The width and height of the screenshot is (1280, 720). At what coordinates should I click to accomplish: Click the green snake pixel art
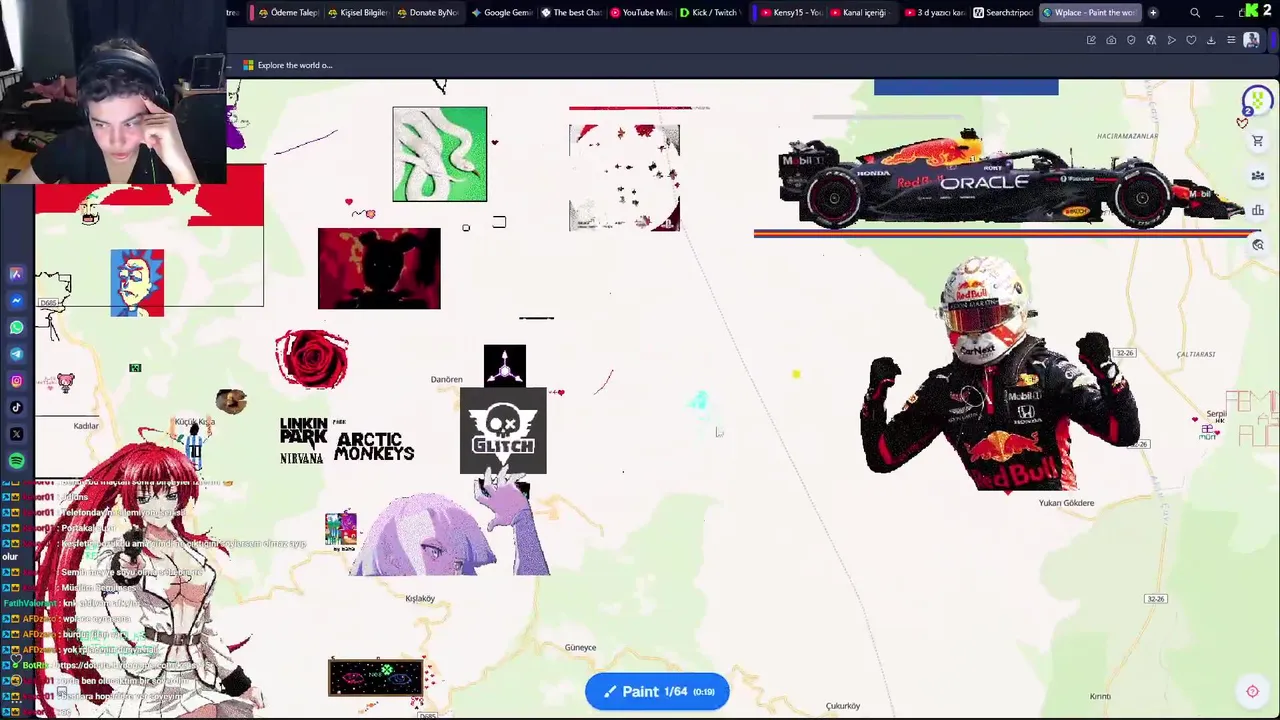[x=440, y=154]
